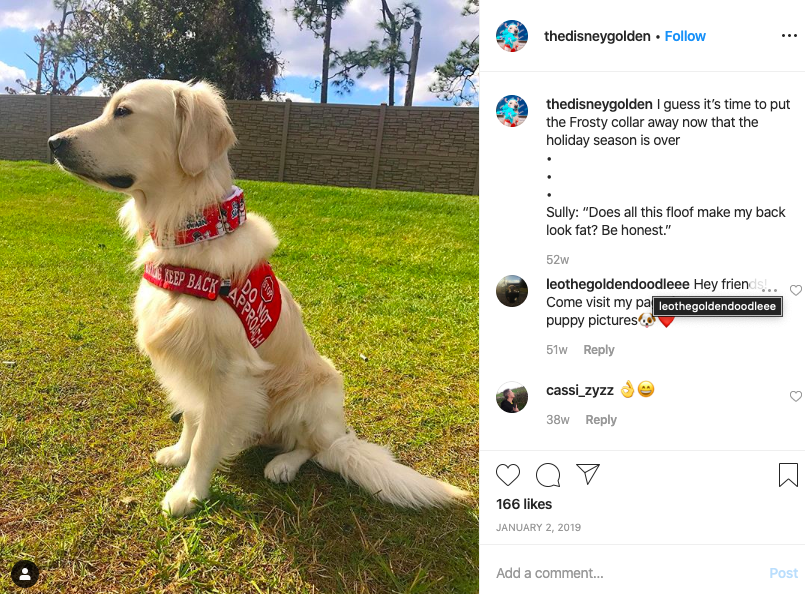Image resolution: width=805 pixels, height=594 pixels.
Task: Follow thedisneygolden account
Action: [x=685, y=36]
